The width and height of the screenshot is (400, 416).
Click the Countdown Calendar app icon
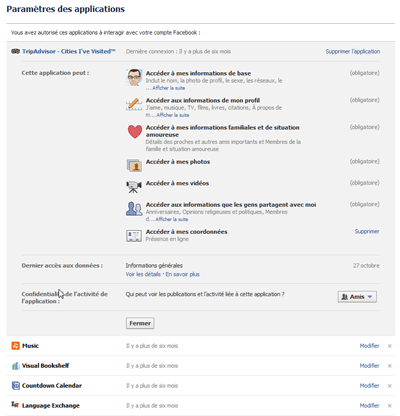[x=16, y=386]
